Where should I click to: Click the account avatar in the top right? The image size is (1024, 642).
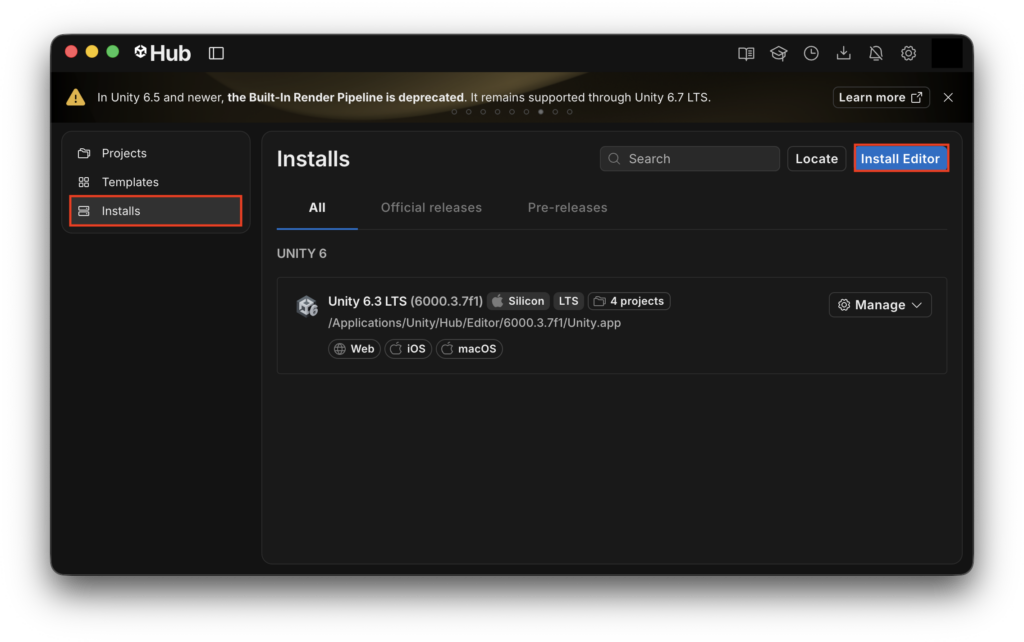coord(947,54)
